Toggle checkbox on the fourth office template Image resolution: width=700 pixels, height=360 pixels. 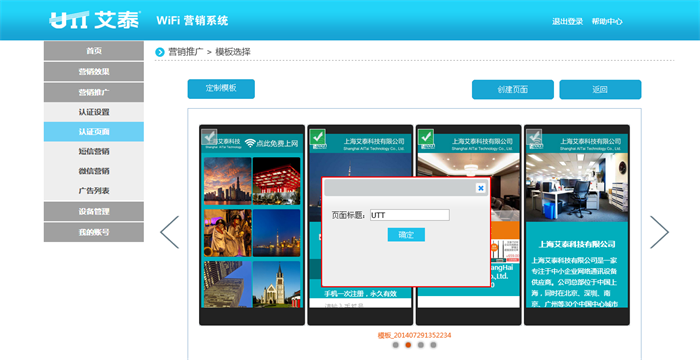tap(534, 137)
